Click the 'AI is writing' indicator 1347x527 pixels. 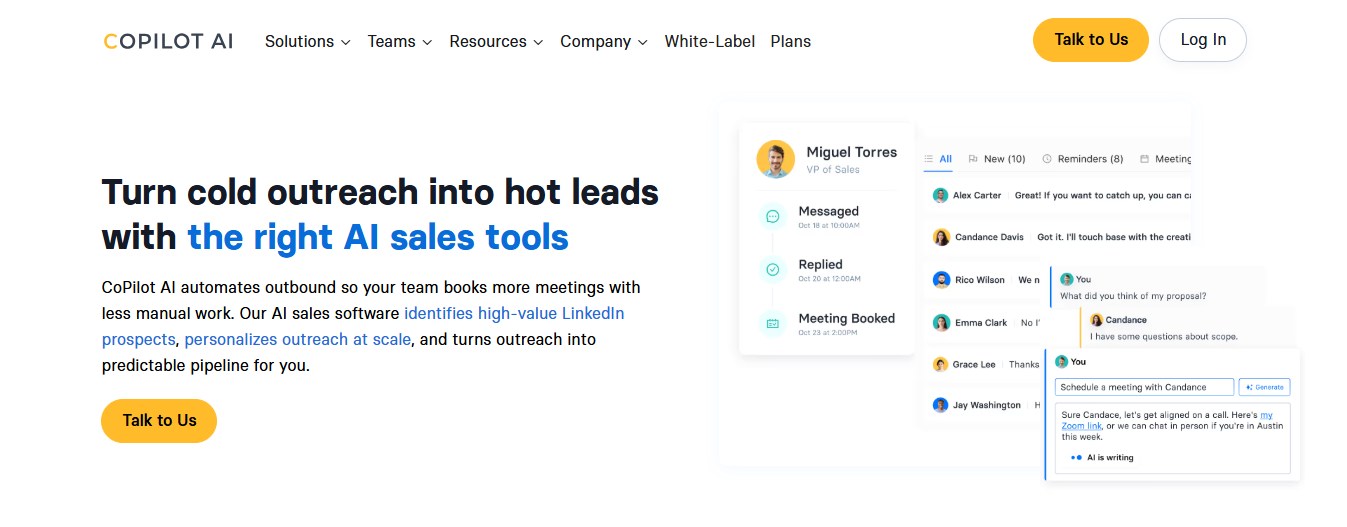point(1102,457)
